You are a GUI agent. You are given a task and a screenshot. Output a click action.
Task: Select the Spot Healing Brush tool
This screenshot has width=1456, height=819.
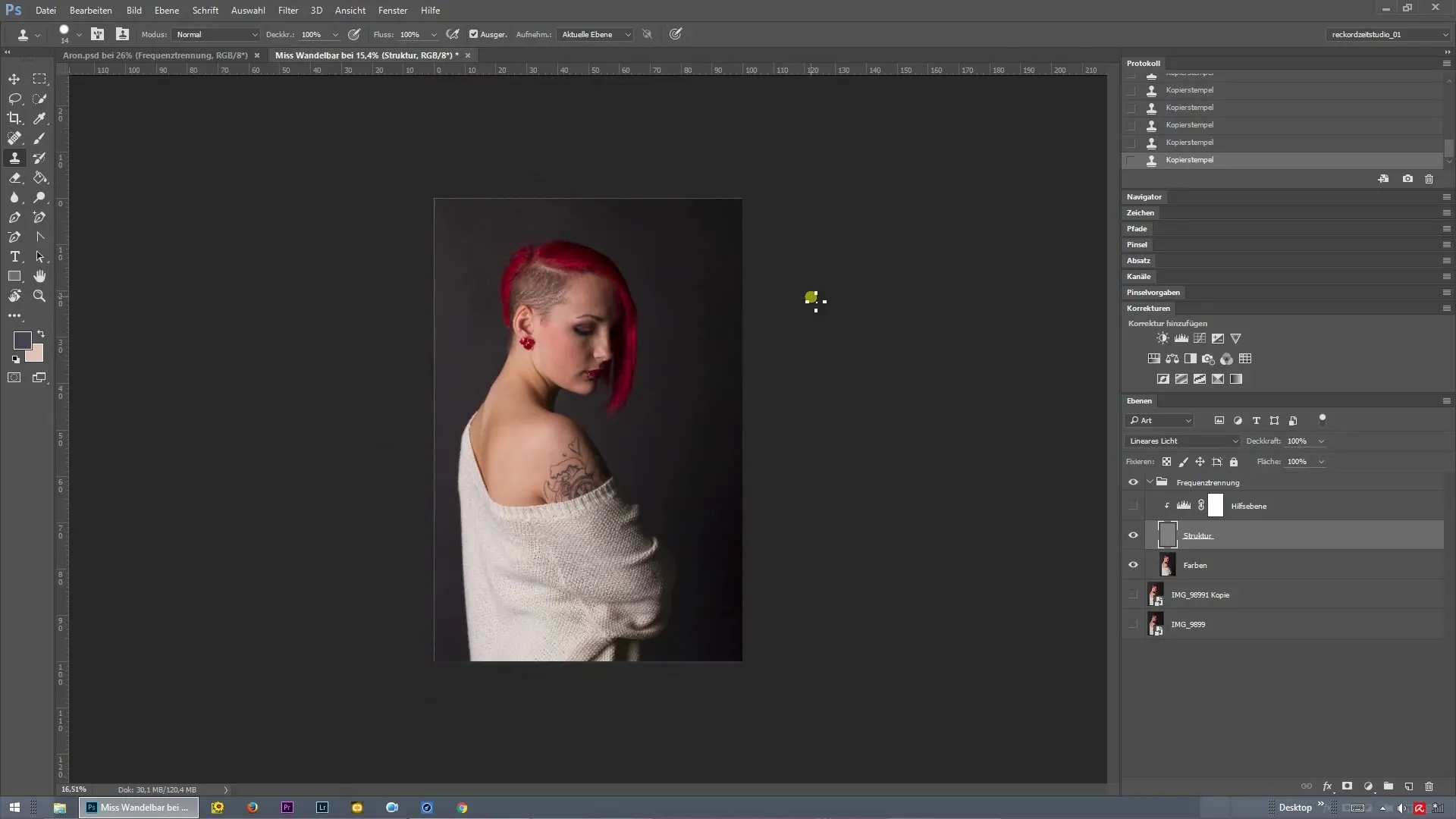click(14, 138)
